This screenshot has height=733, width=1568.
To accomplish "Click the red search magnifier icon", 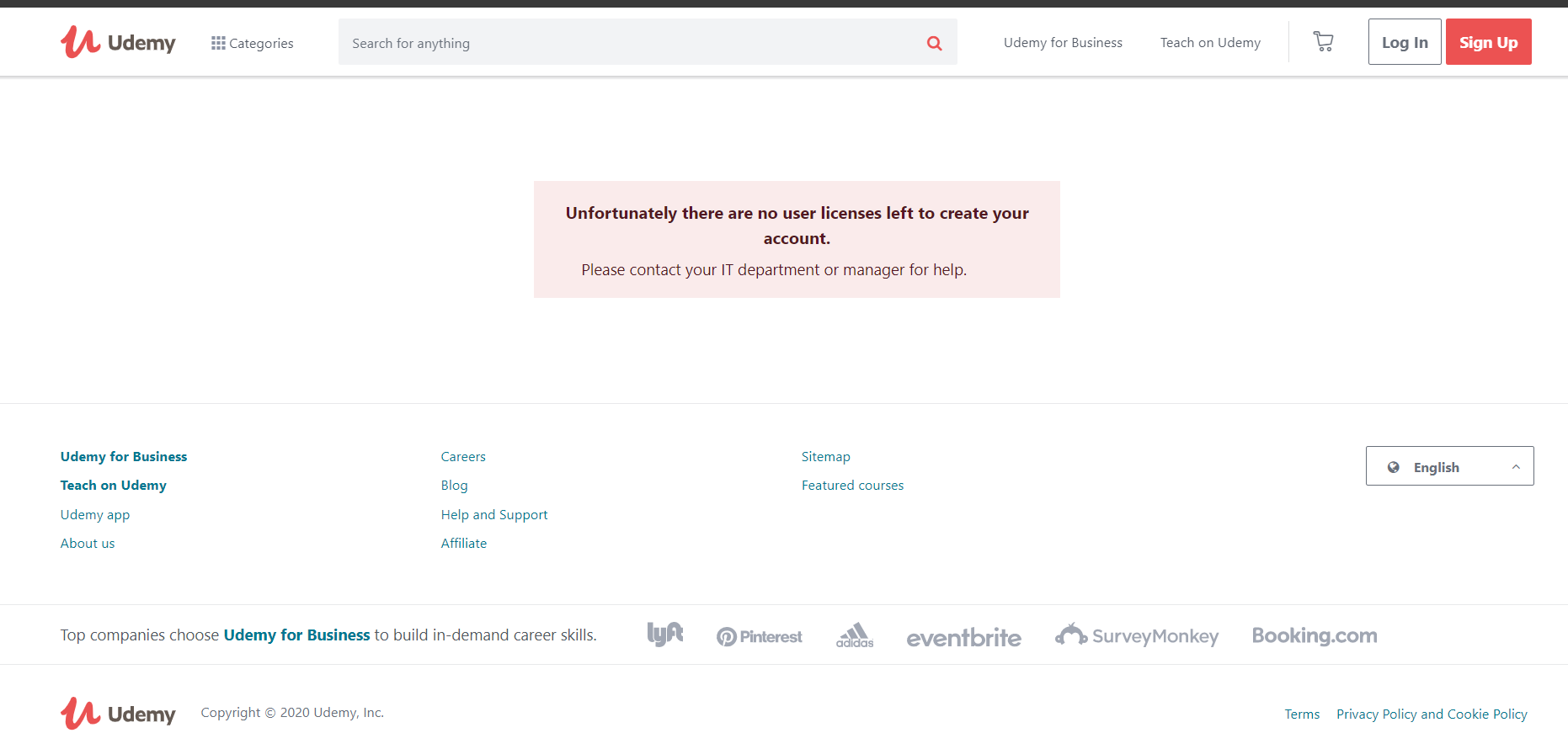I will point(934,43).
